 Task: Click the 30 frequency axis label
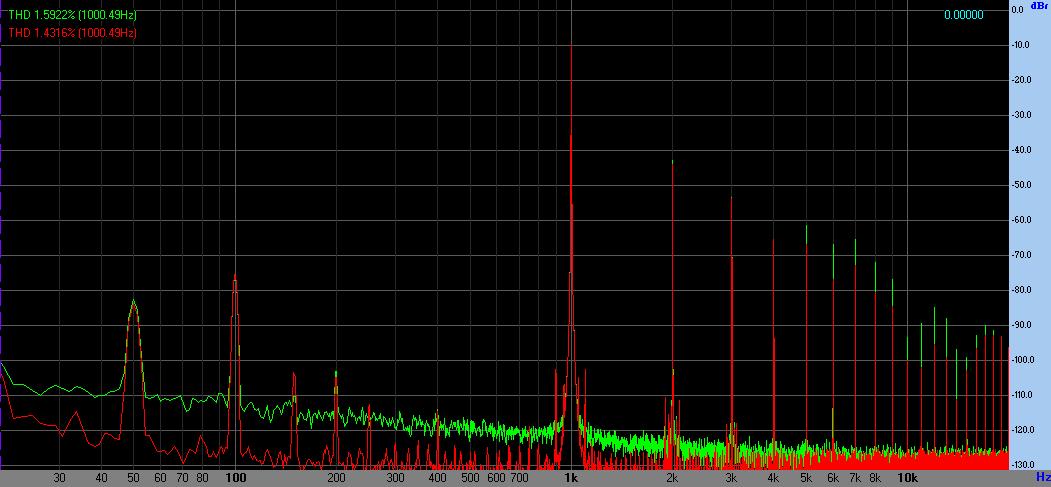click(60, 478)
